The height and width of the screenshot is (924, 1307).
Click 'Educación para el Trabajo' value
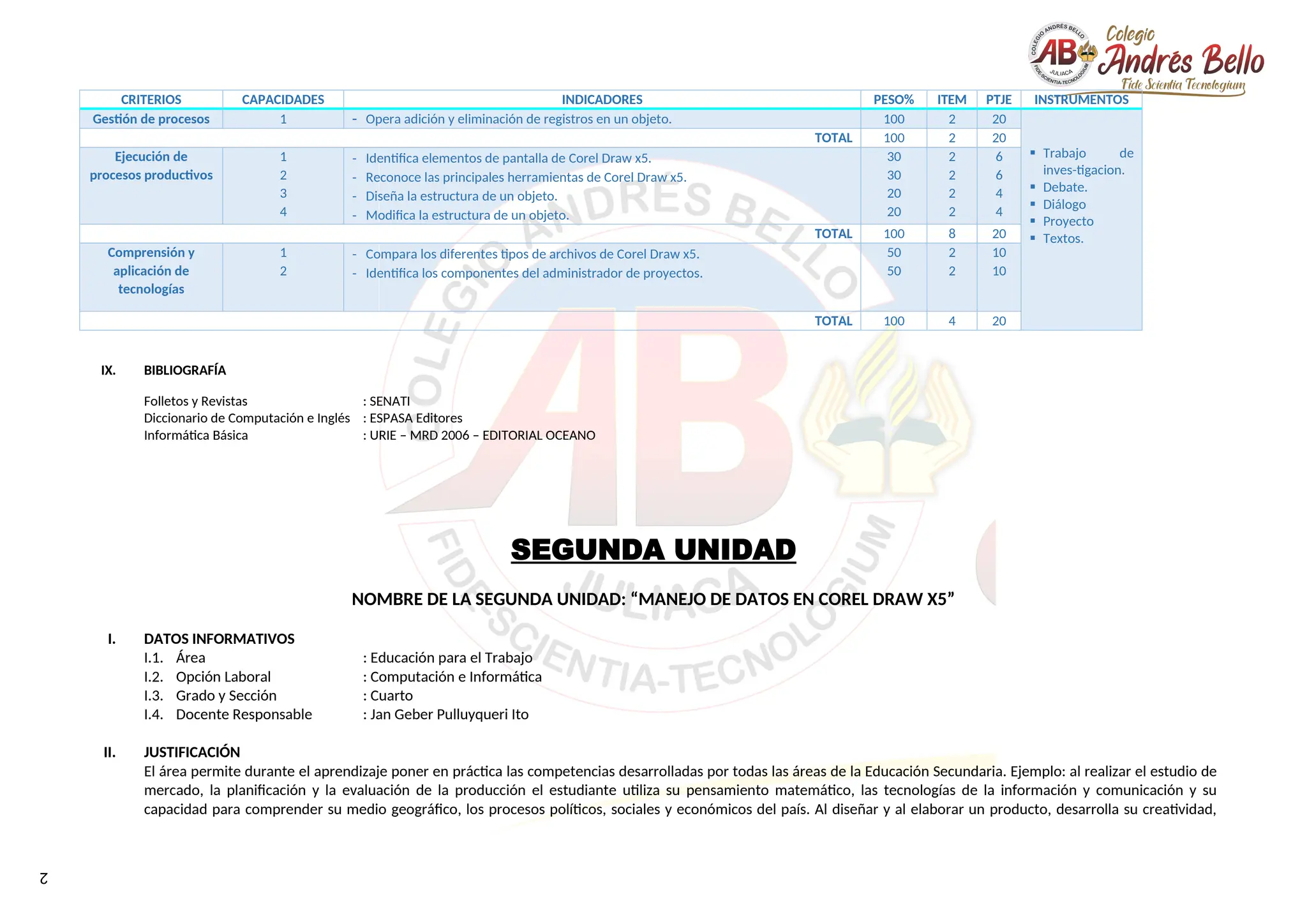coord(451,658)
